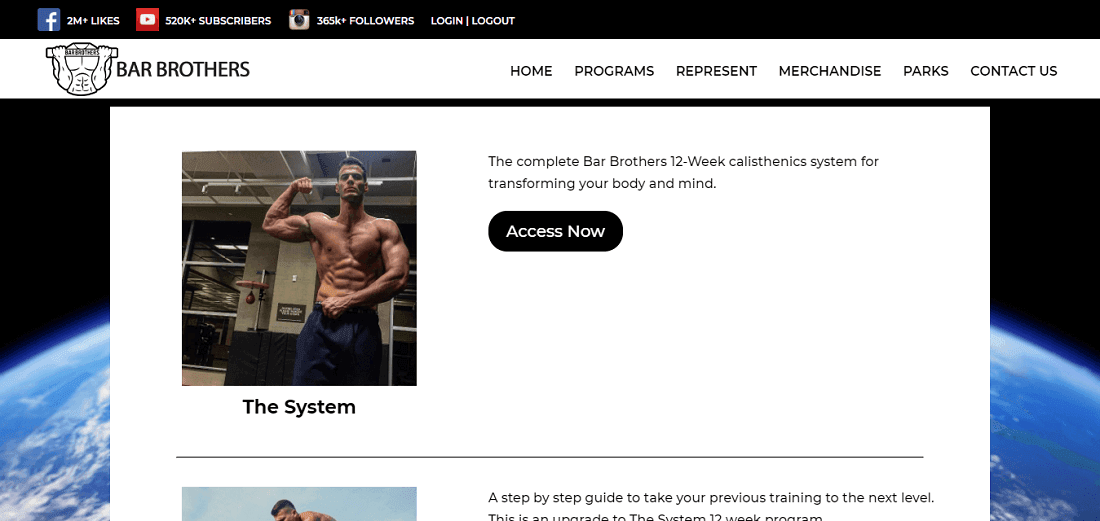The height and width of the screenshot is (521, 1100).
Task: Open The System athlete photo
Action: [x=300, y=268]
